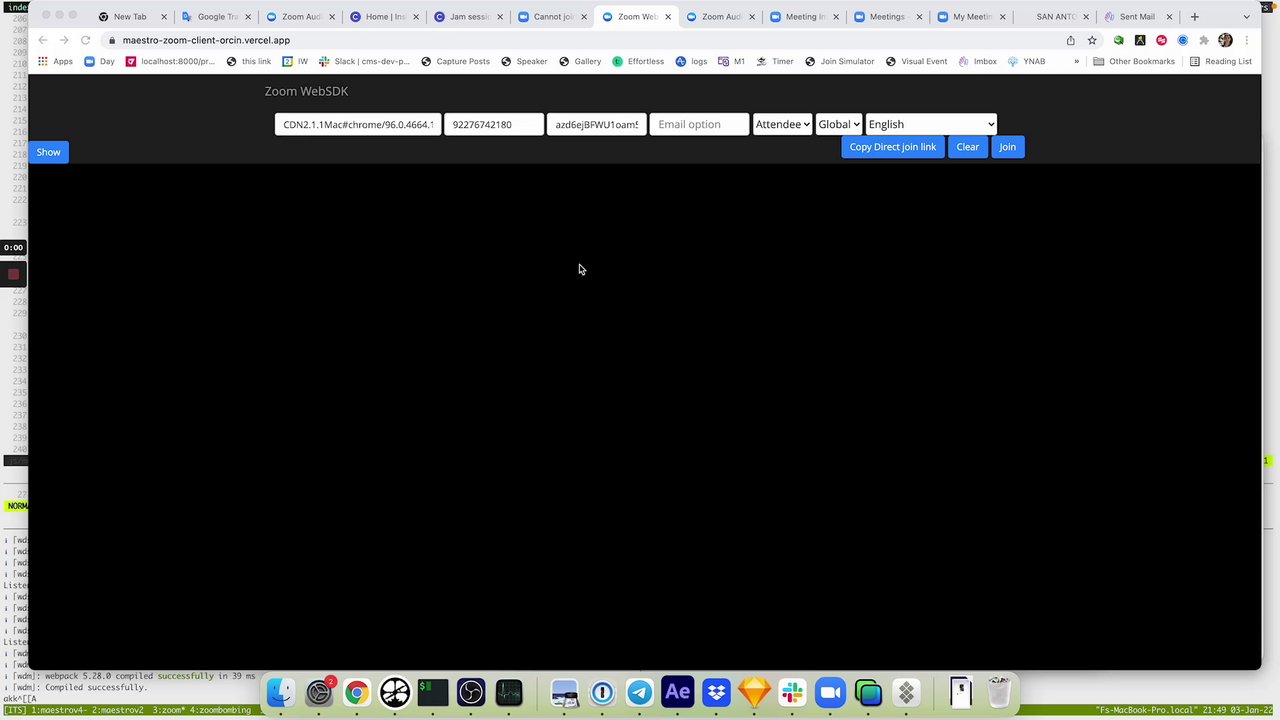The image size is (1280, 720).
Task: Open the Apps bookmark shortcut
Action: coord(55,61)
